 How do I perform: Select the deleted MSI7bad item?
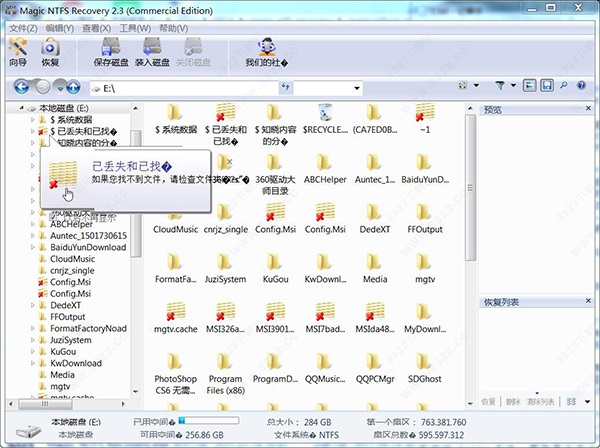point(325,318)
